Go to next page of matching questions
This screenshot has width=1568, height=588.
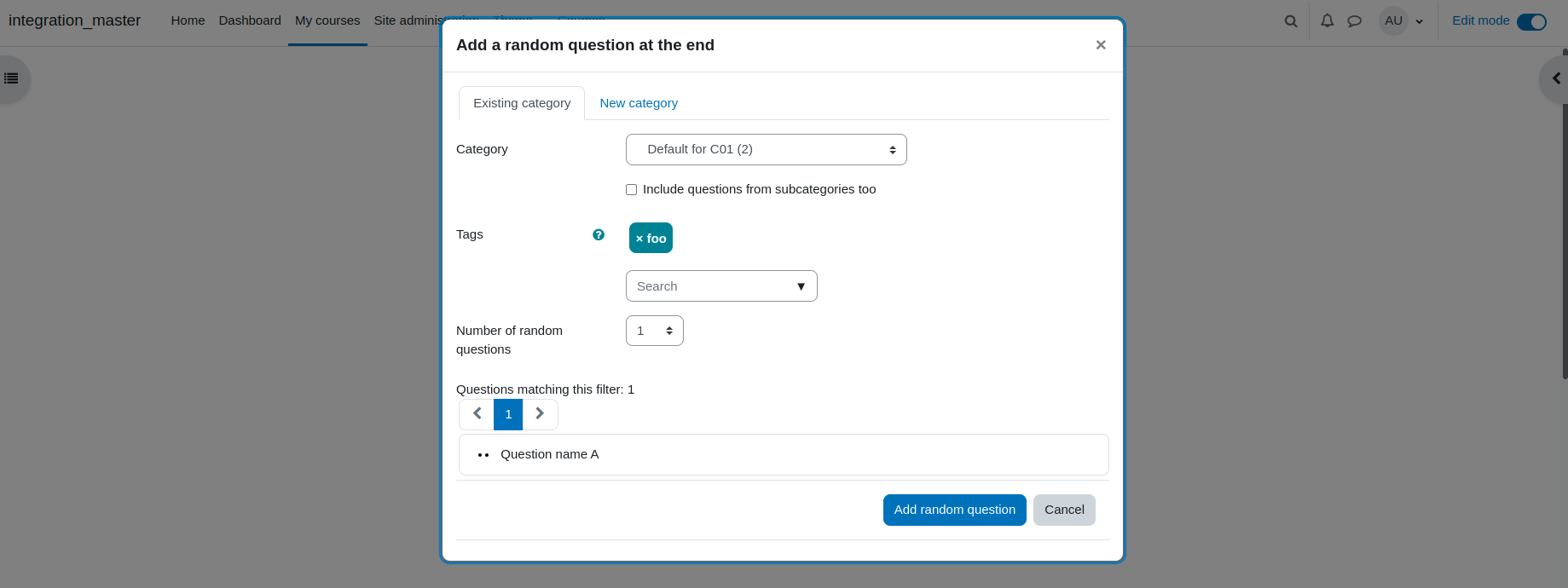(540, 414)
